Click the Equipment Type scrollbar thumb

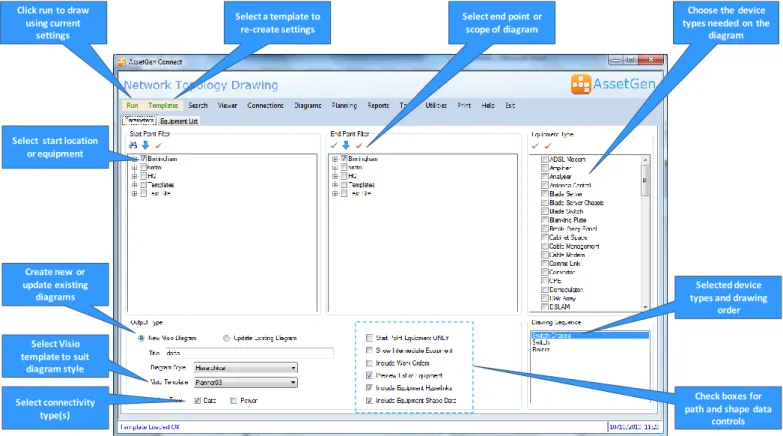(646, 180)
